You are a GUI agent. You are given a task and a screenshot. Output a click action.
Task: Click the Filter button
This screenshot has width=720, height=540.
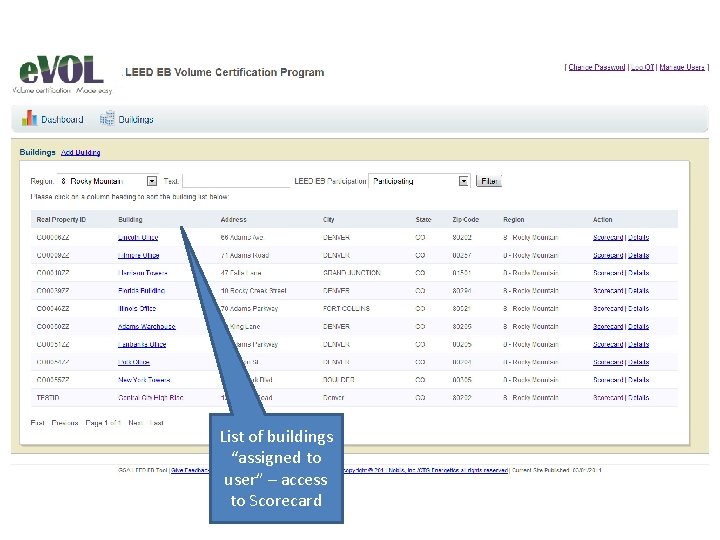[489, 181]
